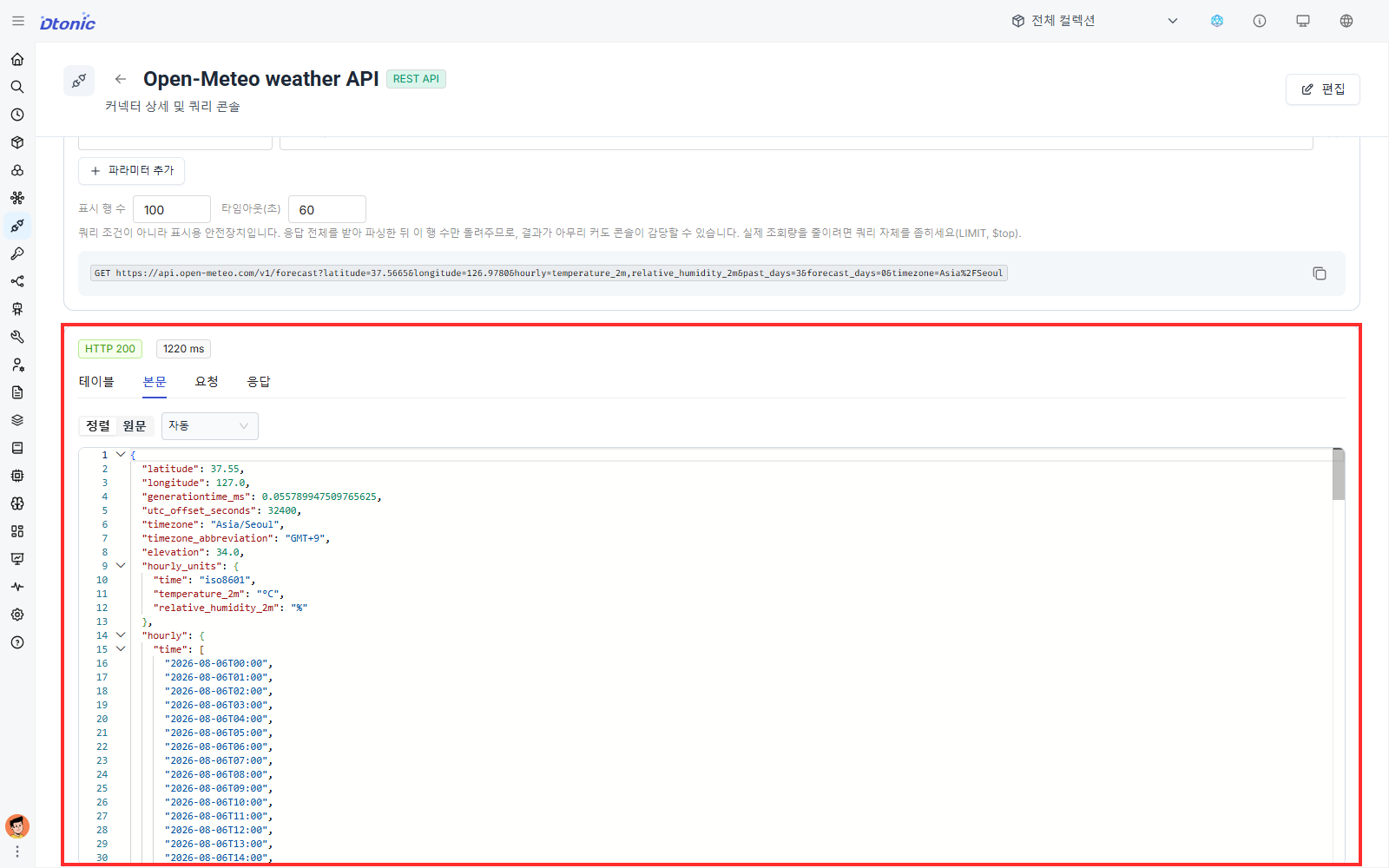
Task: Switch to the 본문 tab
Action: point(155,382)
